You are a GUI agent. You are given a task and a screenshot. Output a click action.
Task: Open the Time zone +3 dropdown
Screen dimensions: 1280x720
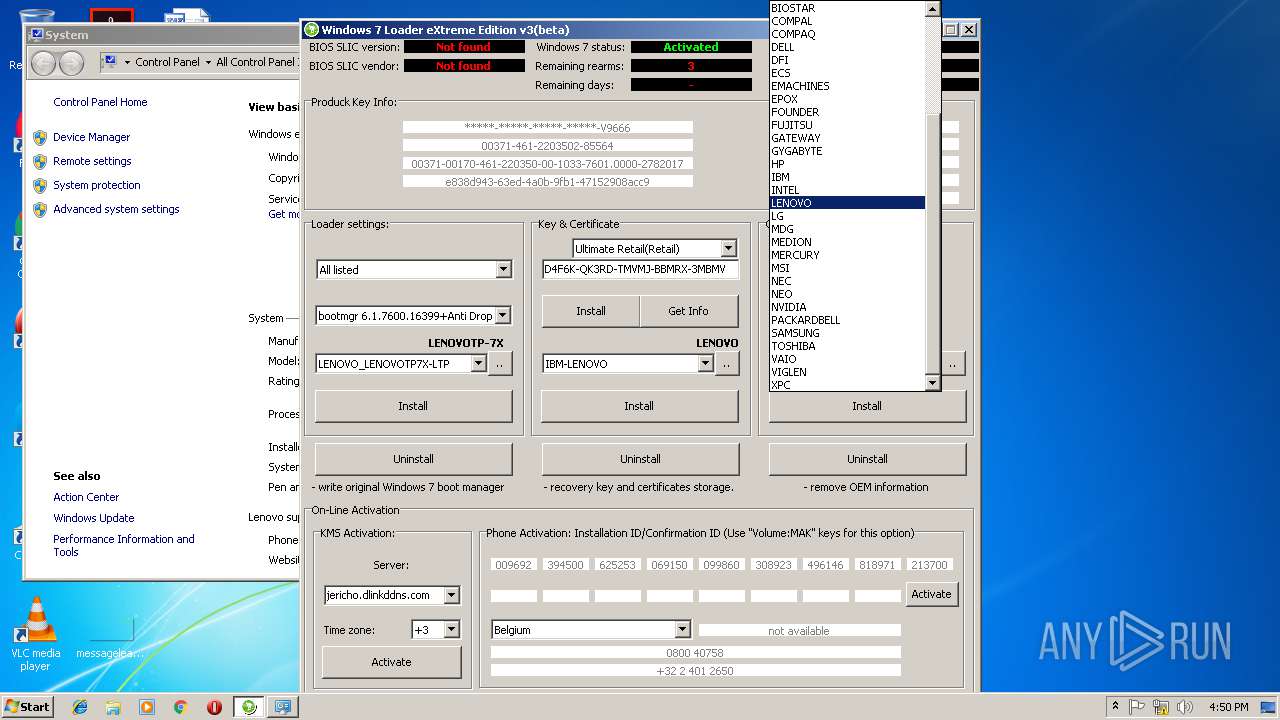(451, 630)
